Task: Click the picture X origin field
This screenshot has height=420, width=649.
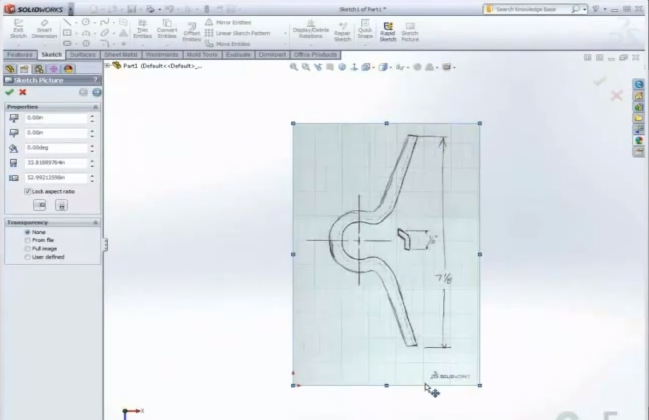Action: [x=56, y=118]
